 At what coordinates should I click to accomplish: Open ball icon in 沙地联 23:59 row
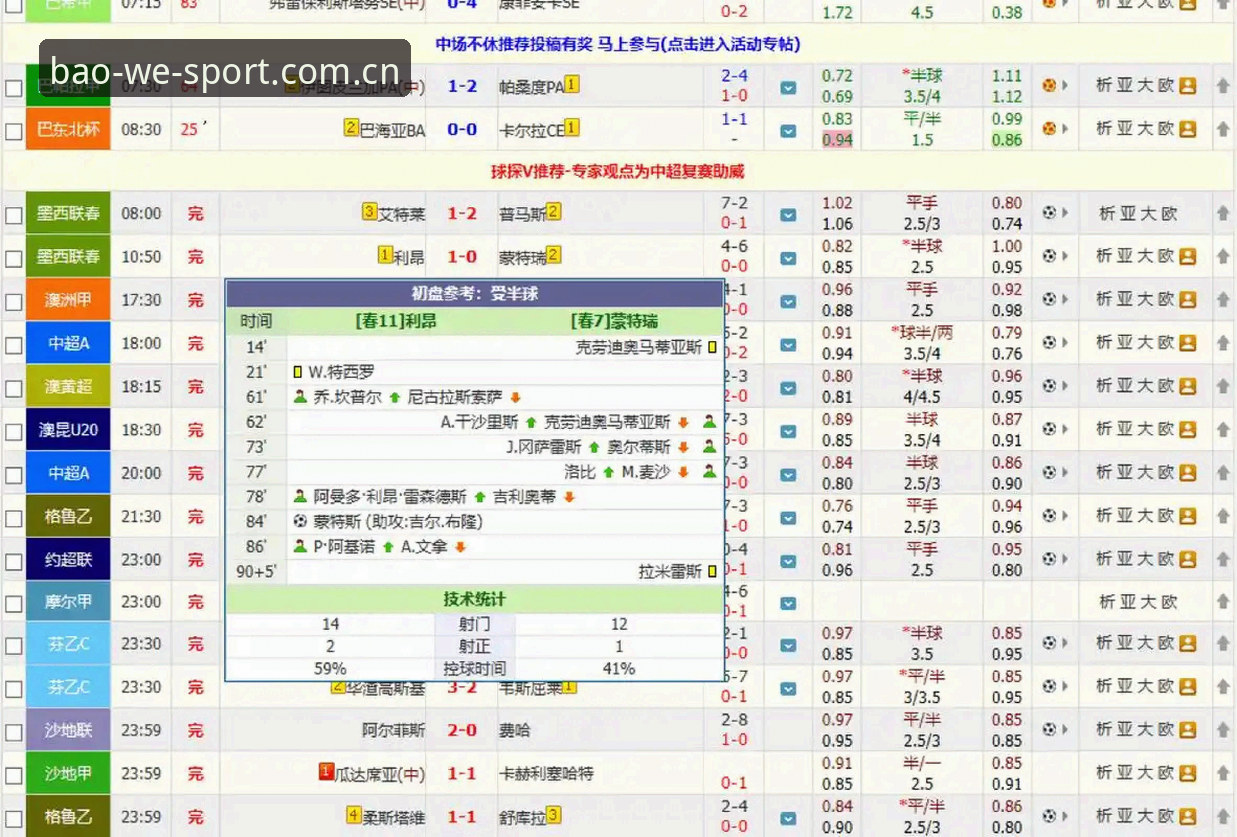[x=1048, y=730]
